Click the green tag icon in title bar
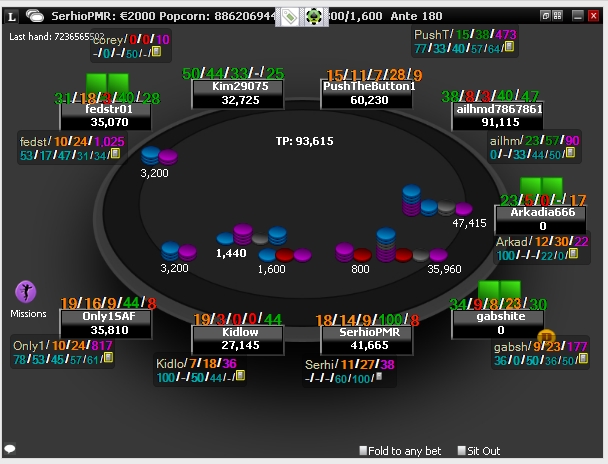 [289, 17]
